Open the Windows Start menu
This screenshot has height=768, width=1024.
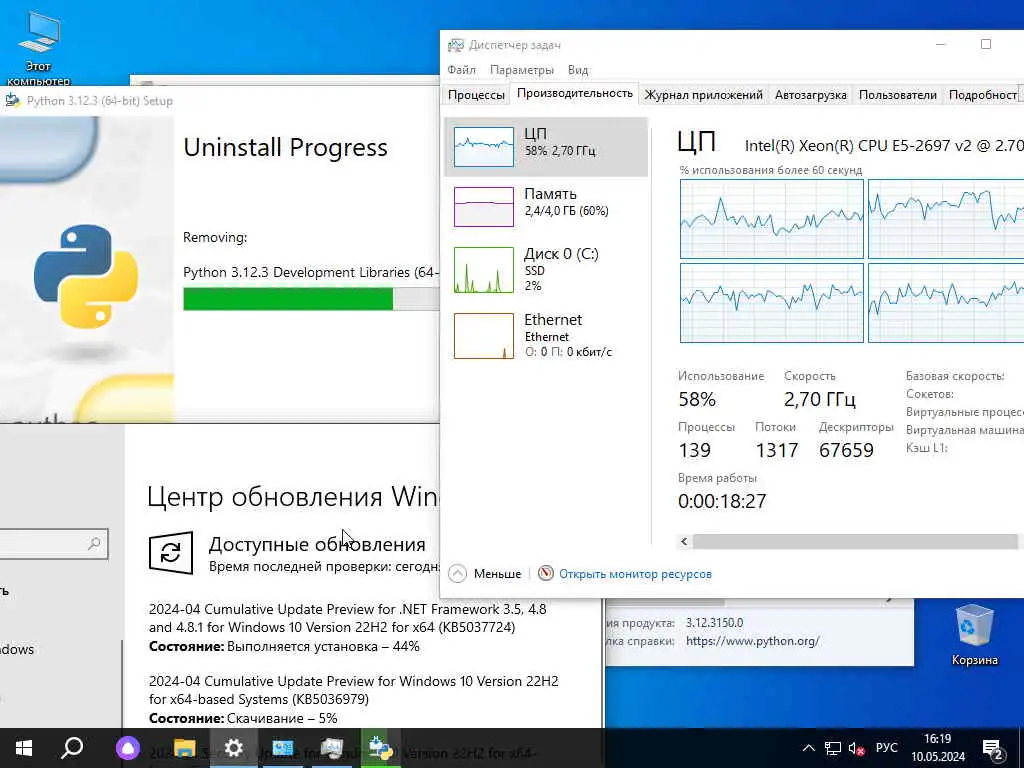24,748
